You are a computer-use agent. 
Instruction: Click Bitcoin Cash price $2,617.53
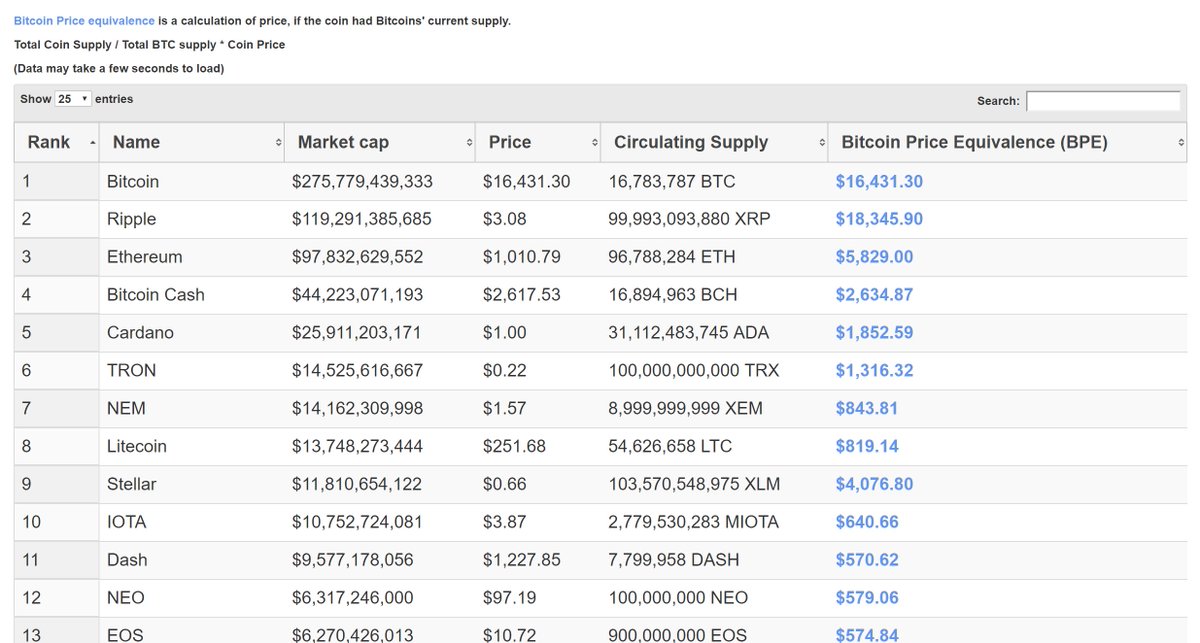(x=521, y=295)
